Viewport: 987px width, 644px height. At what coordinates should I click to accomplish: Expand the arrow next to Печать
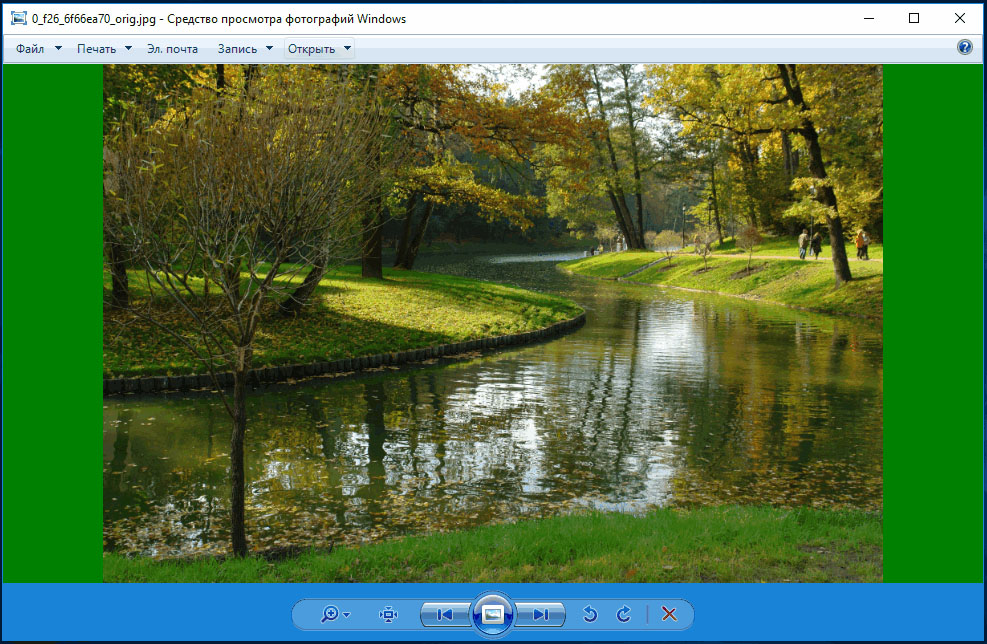pos(128,48)
